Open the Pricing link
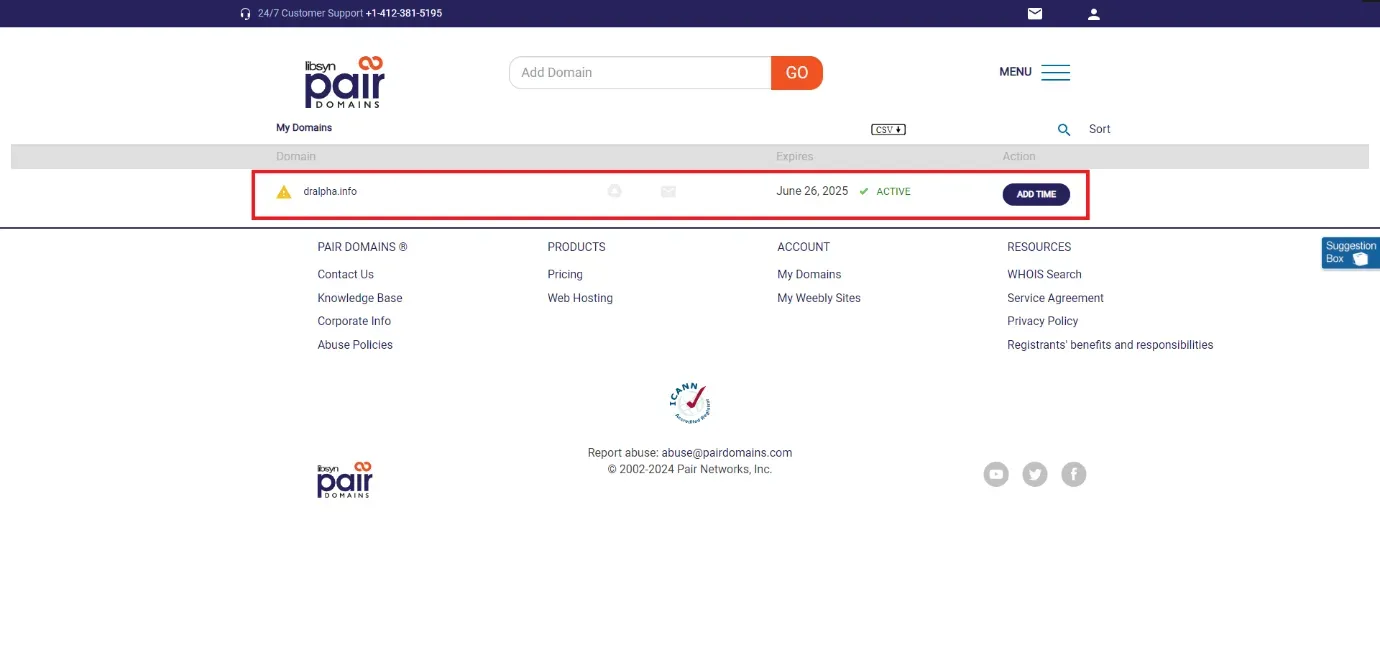 coord(565,275)
